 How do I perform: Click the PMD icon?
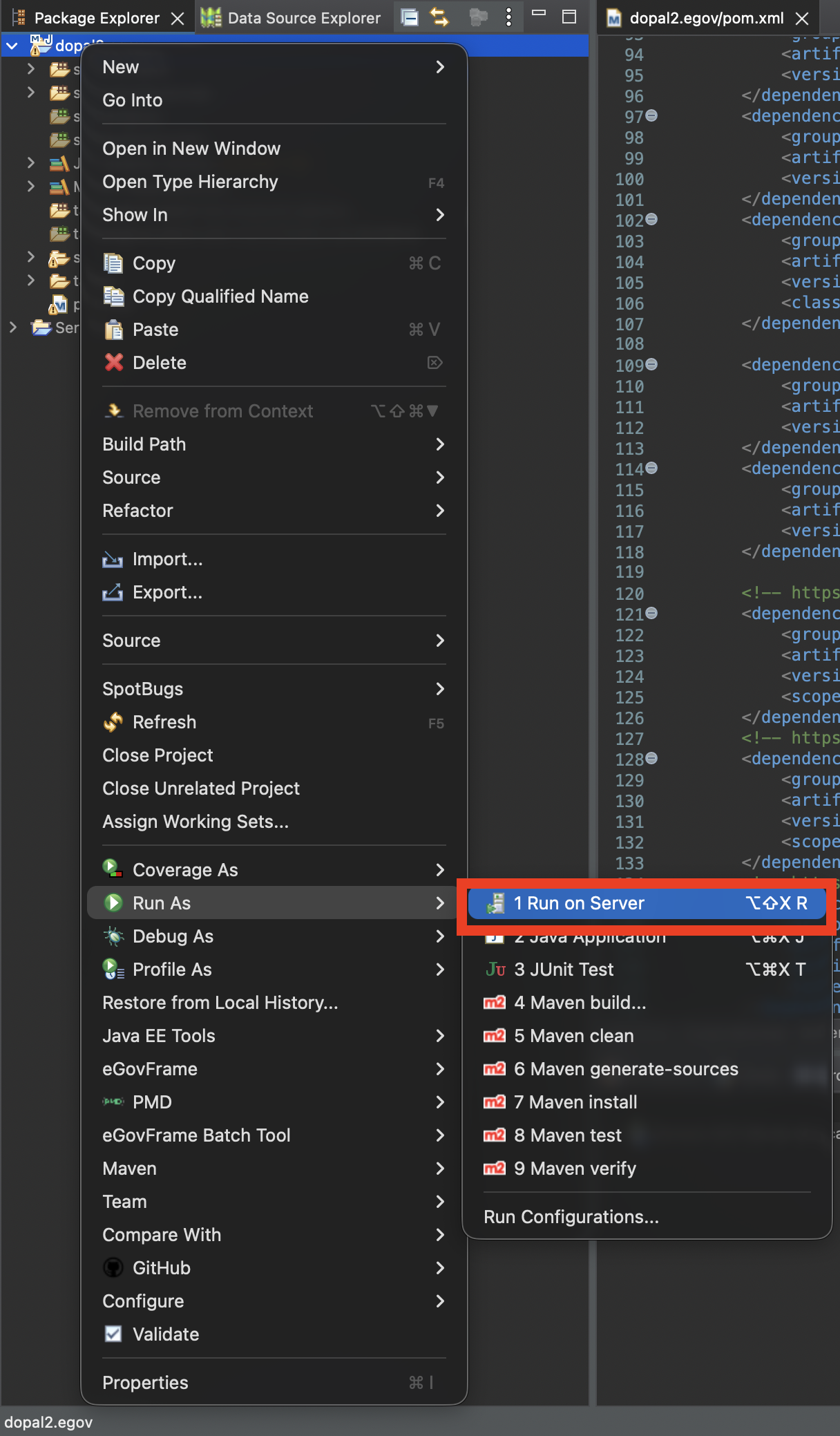[113, 1102]
